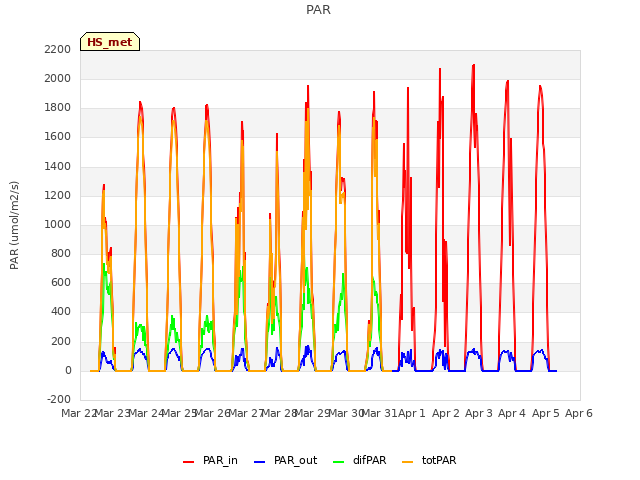Click the red PAR_in peak on Apr 5

point(540,86)
